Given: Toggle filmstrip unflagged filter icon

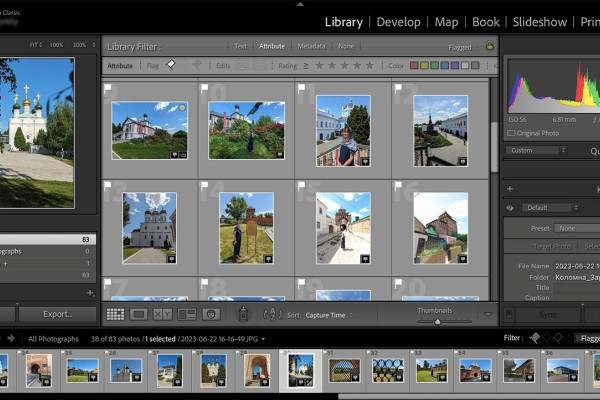Looking at the screenshot, I should click(547, 338).
